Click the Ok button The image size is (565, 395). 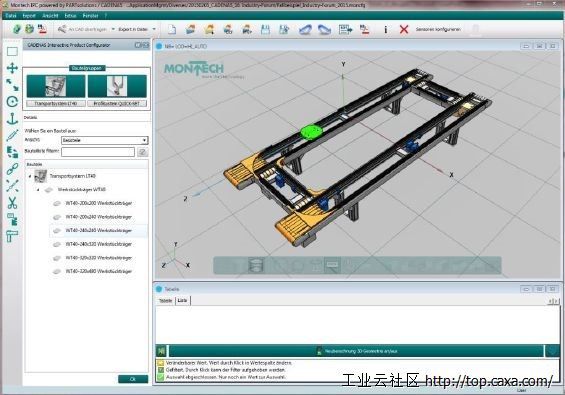point(133,379)
